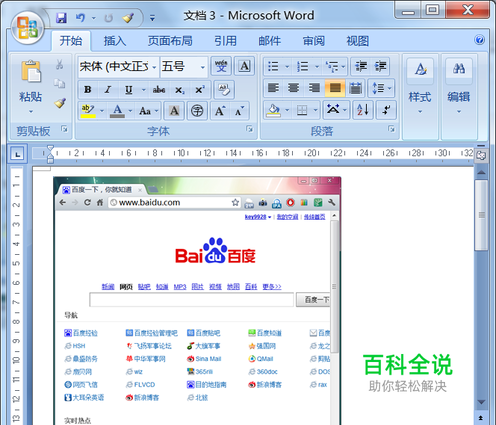Toggle superscript formatting
This screenshot has height=425, width=496.
tap(200, 90)
